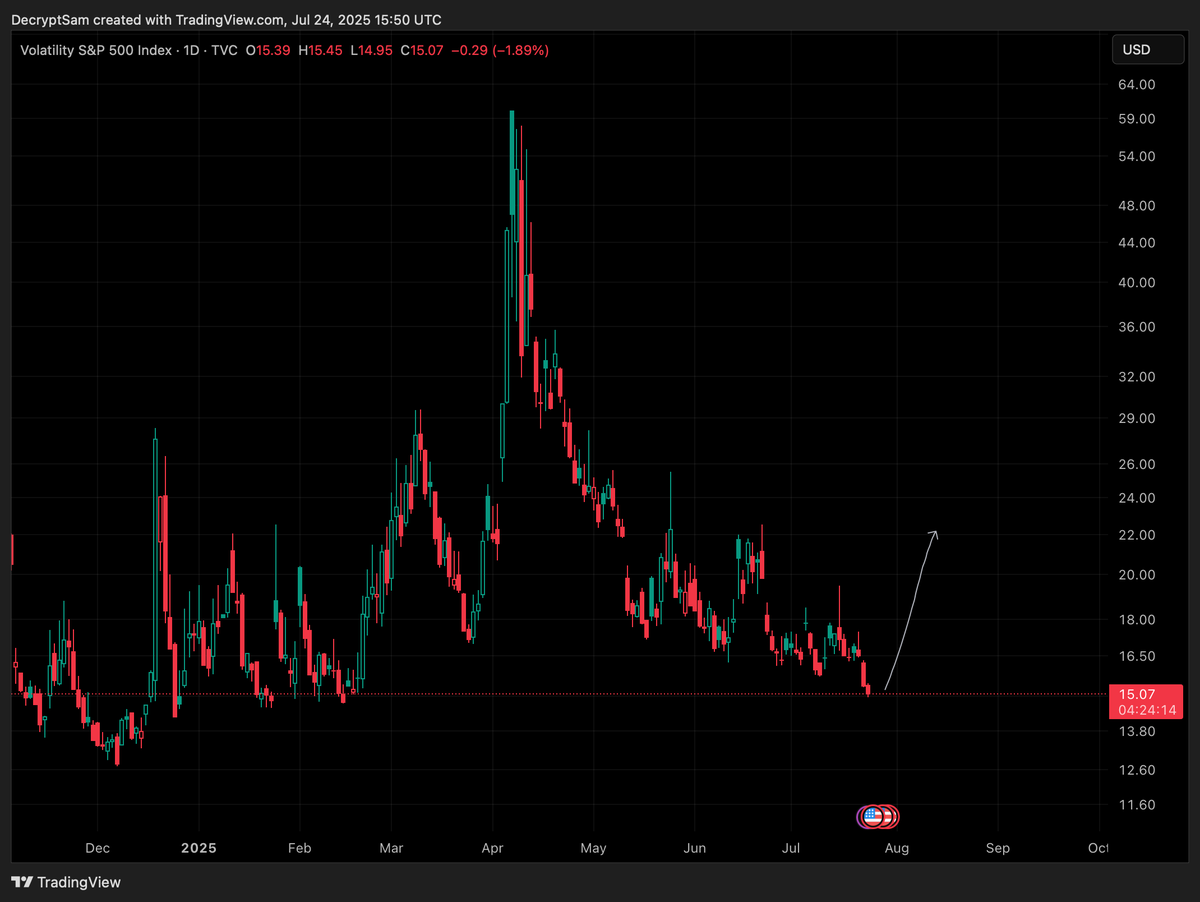Click the 18.00 price axis label

point(1139,620)
